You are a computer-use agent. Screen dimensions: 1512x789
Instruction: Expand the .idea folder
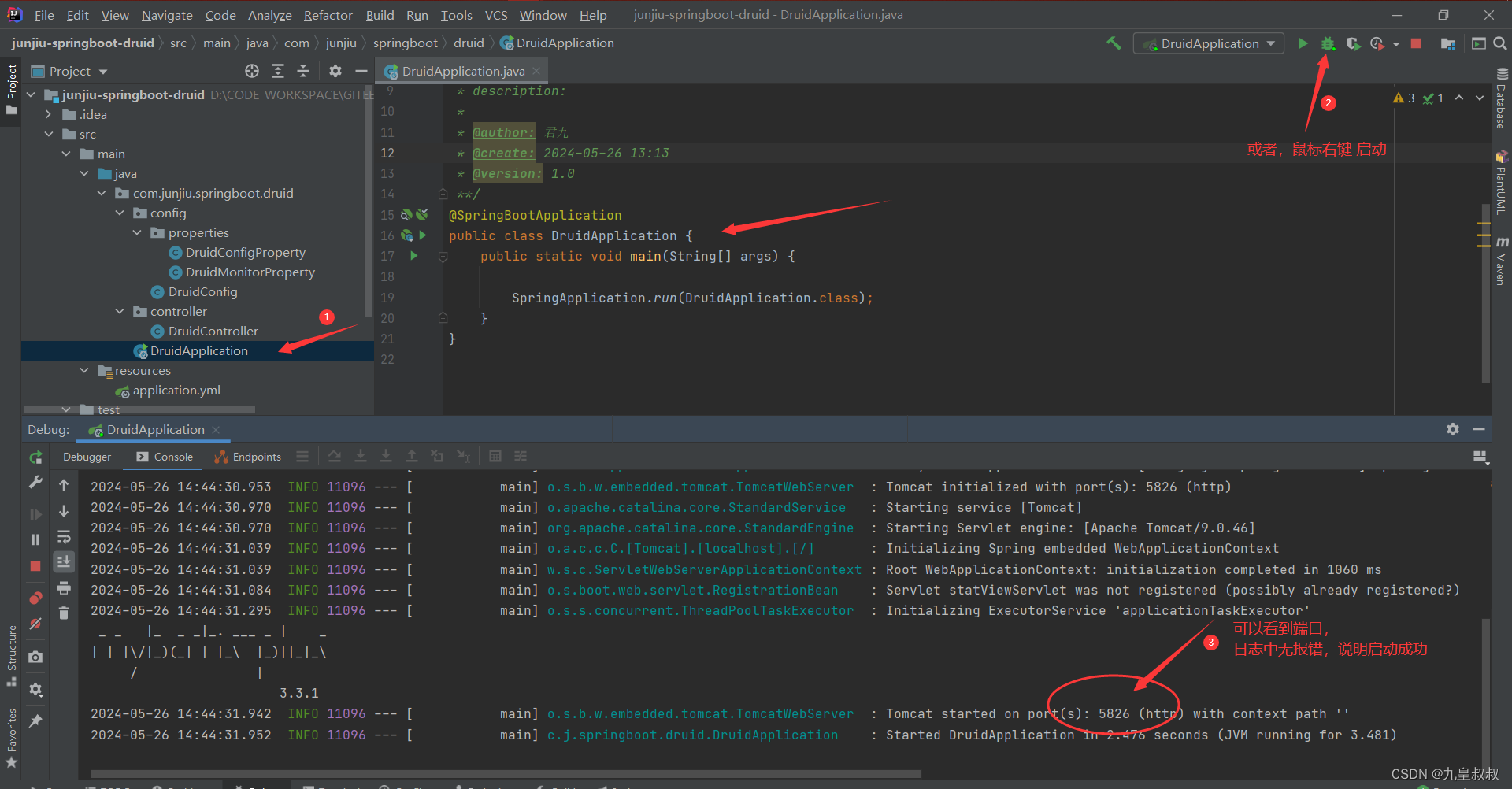[49, 114]
